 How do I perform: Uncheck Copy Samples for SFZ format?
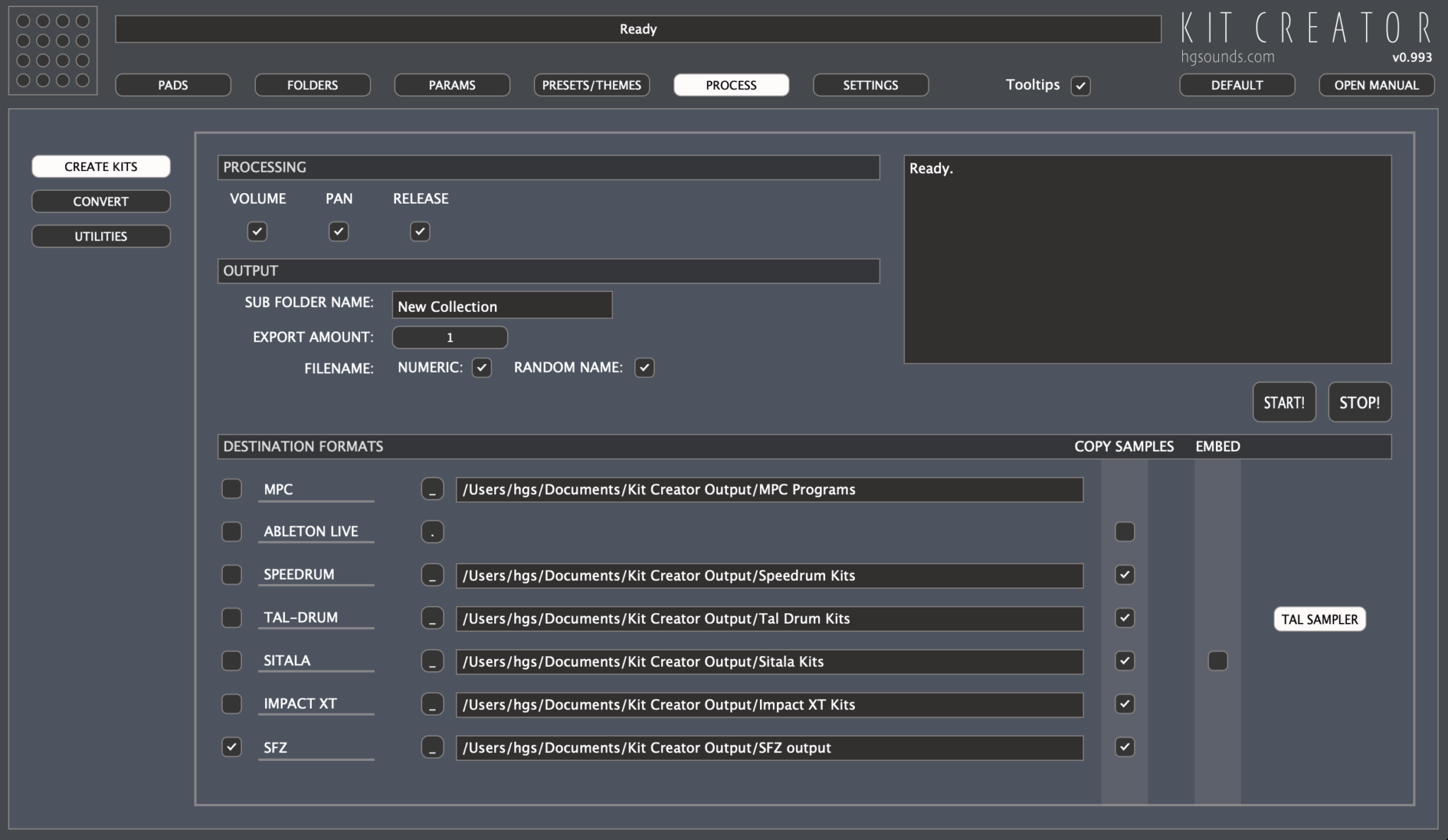pos(1125,747)
